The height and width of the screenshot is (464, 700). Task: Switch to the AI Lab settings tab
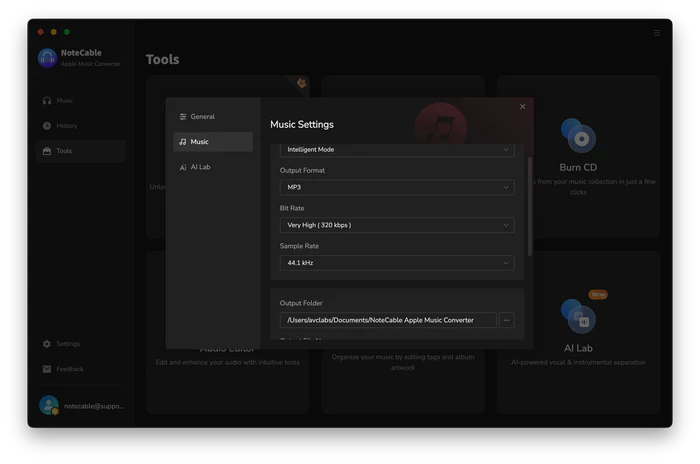pyautogui.click(x=212, y=167)
